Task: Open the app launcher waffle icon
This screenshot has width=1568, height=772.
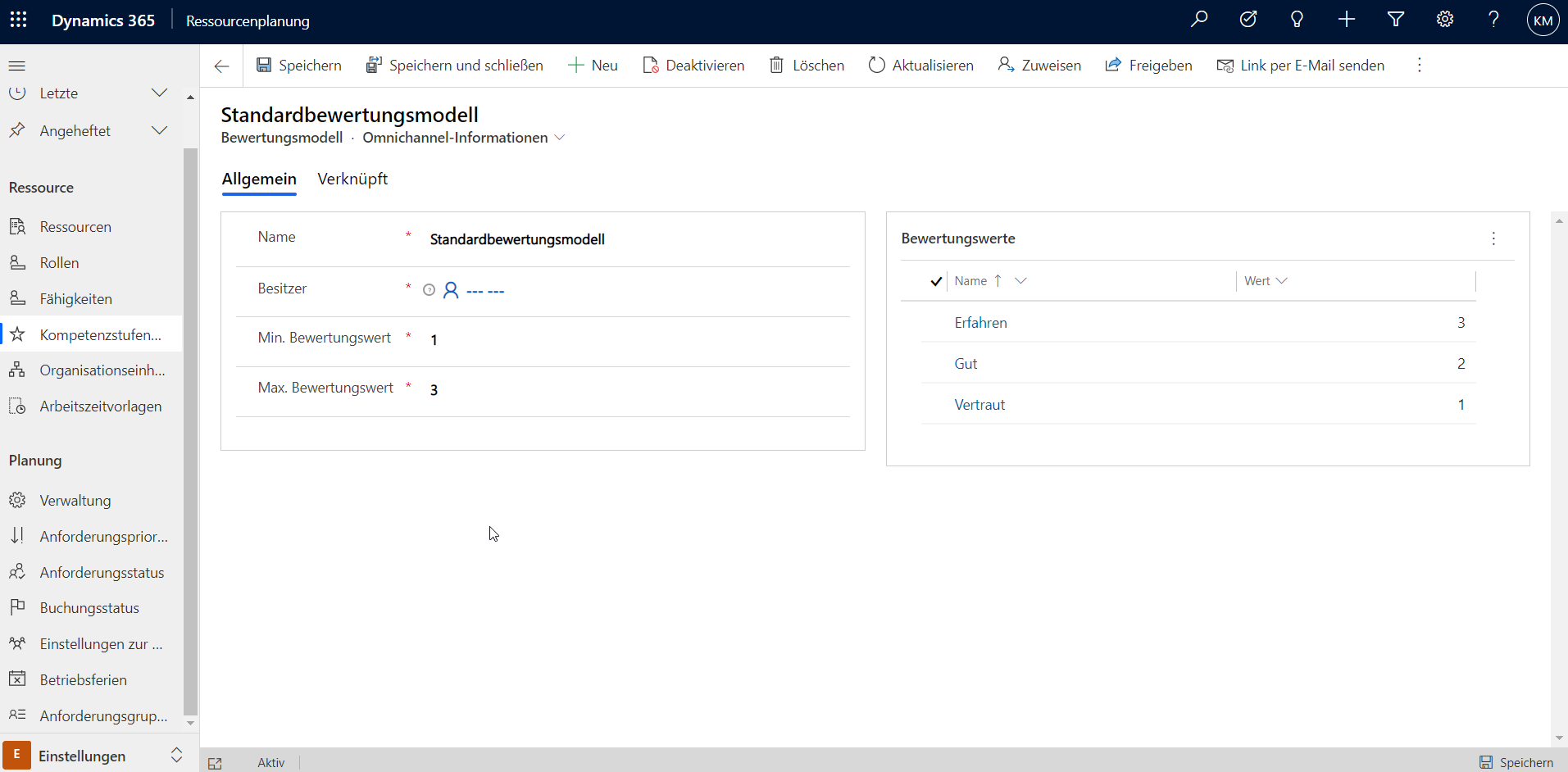Action: (18, 20)
